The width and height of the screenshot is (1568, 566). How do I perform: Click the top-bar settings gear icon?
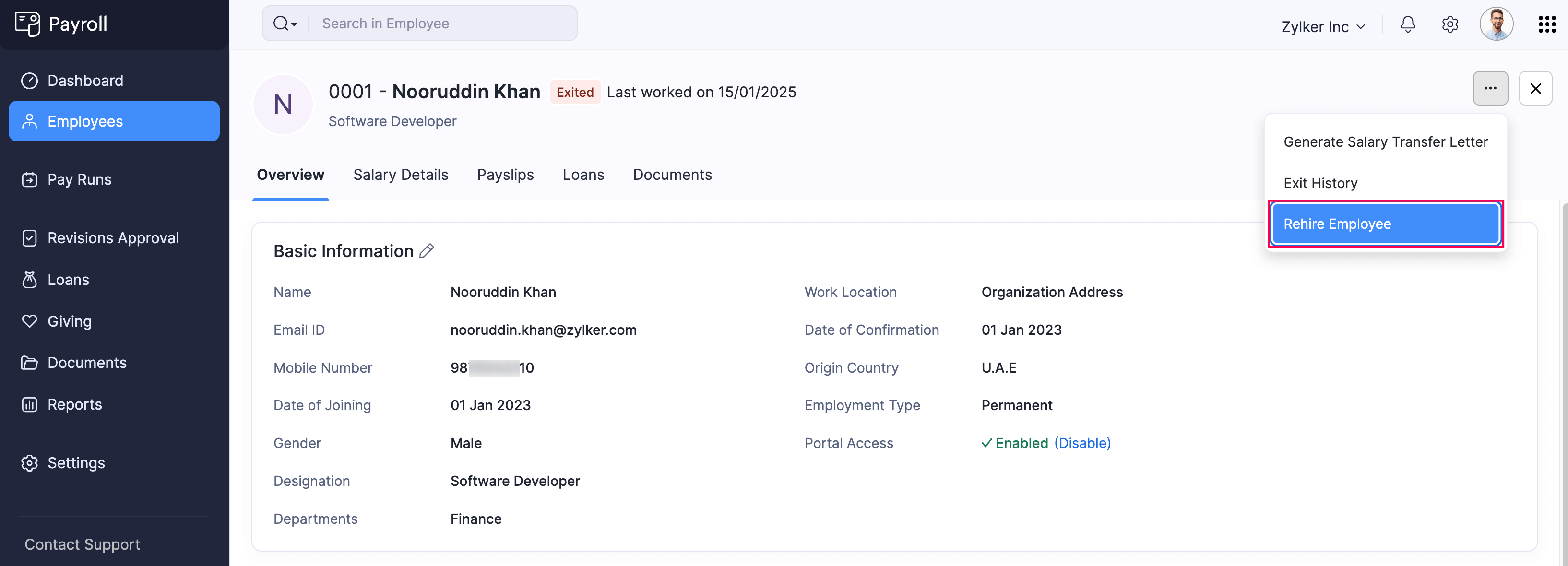point(1450,24)
